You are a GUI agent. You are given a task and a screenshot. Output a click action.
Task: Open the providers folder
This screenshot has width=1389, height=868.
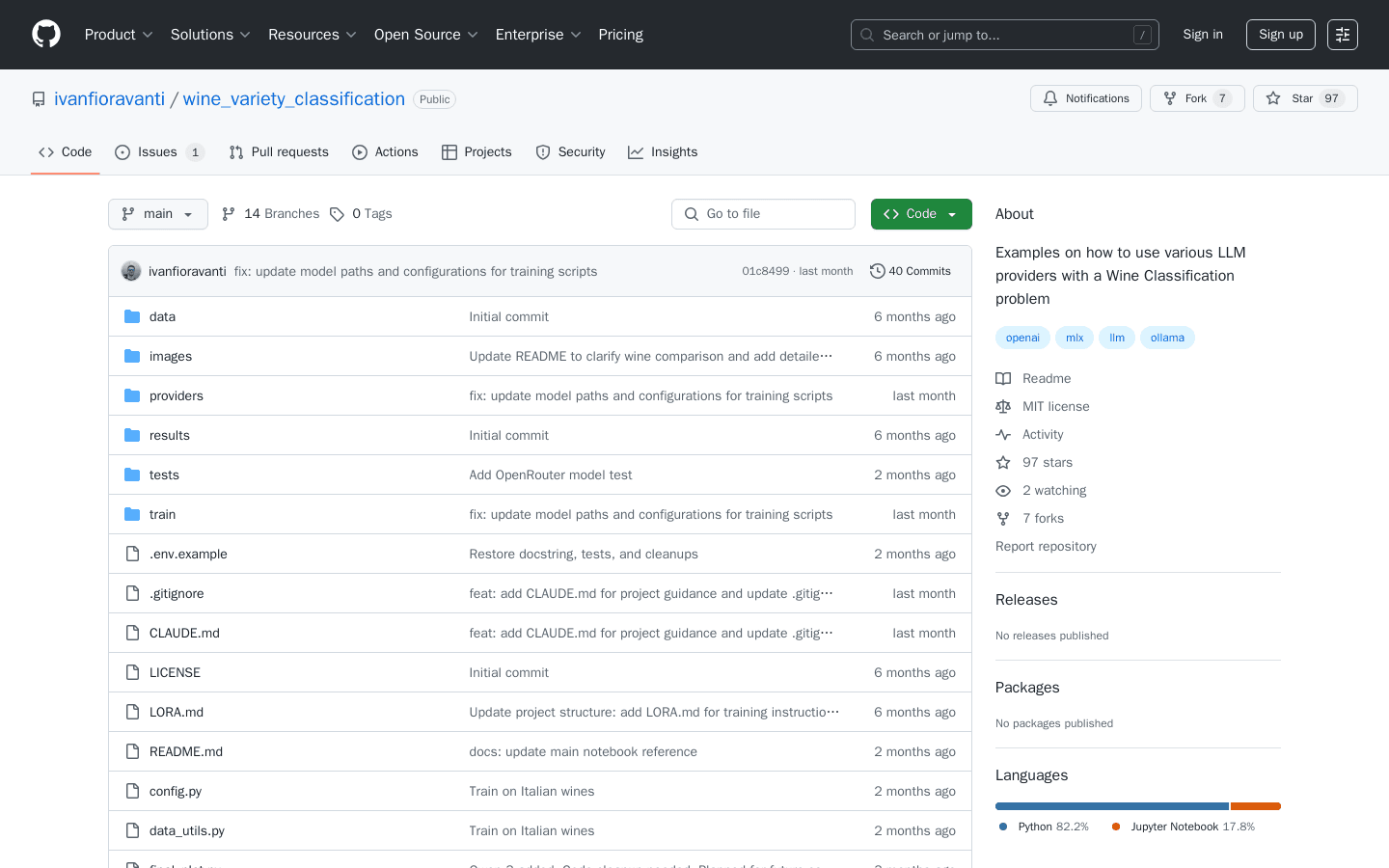point(176,395)
